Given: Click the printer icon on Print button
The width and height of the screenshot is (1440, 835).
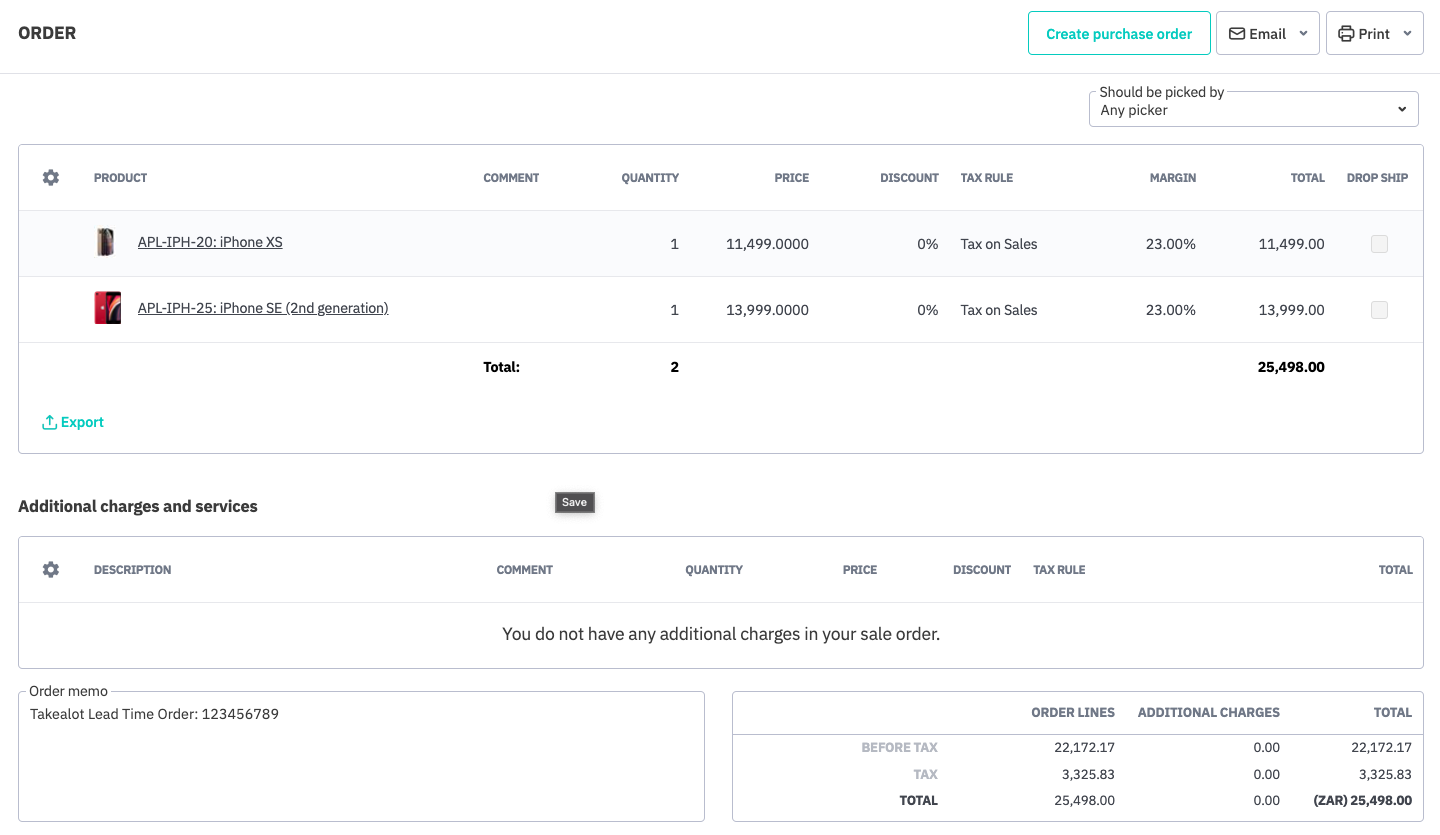Looking at the screenshot, I should [1346, 34].
